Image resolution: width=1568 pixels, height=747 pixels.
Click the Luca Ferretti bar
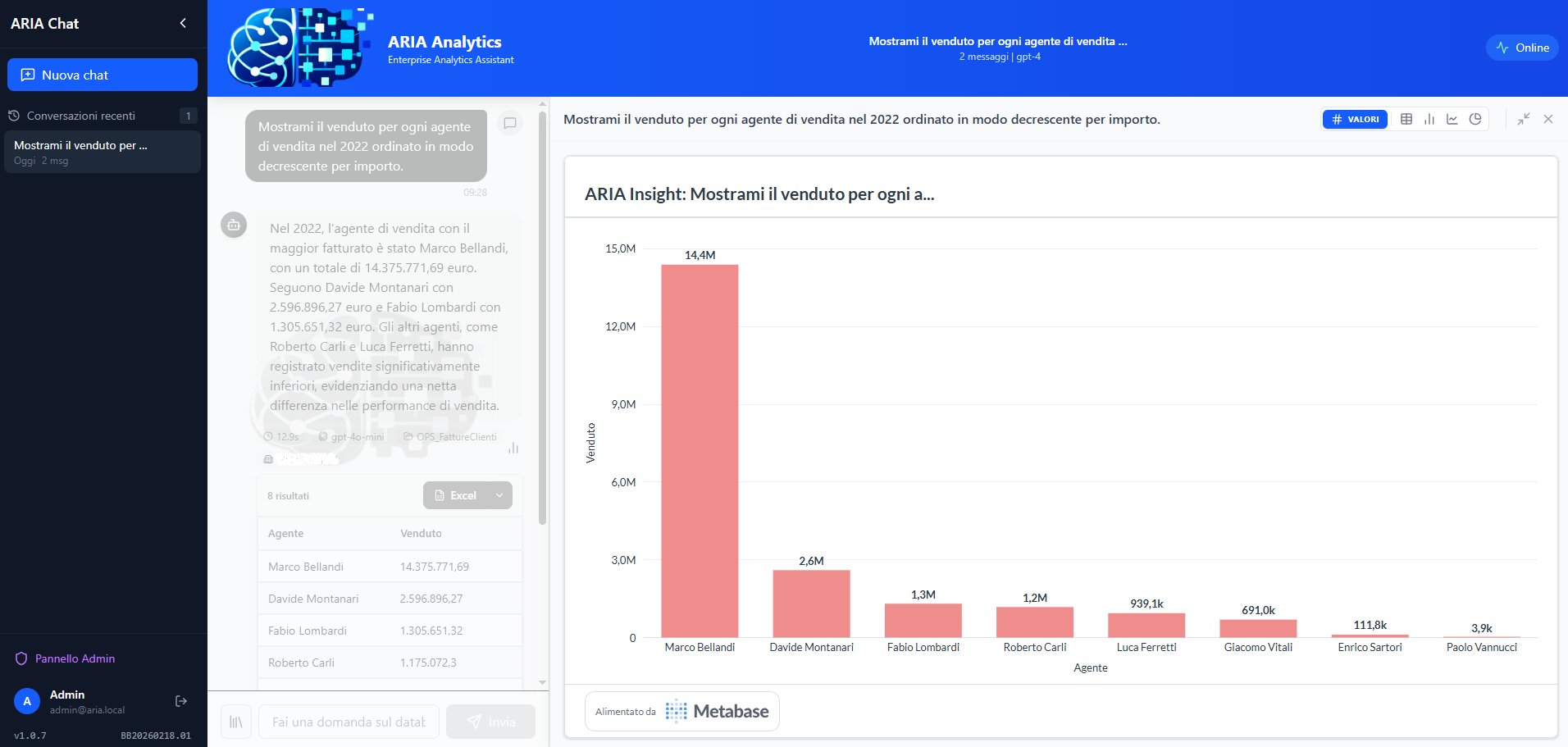point(1146,625)
